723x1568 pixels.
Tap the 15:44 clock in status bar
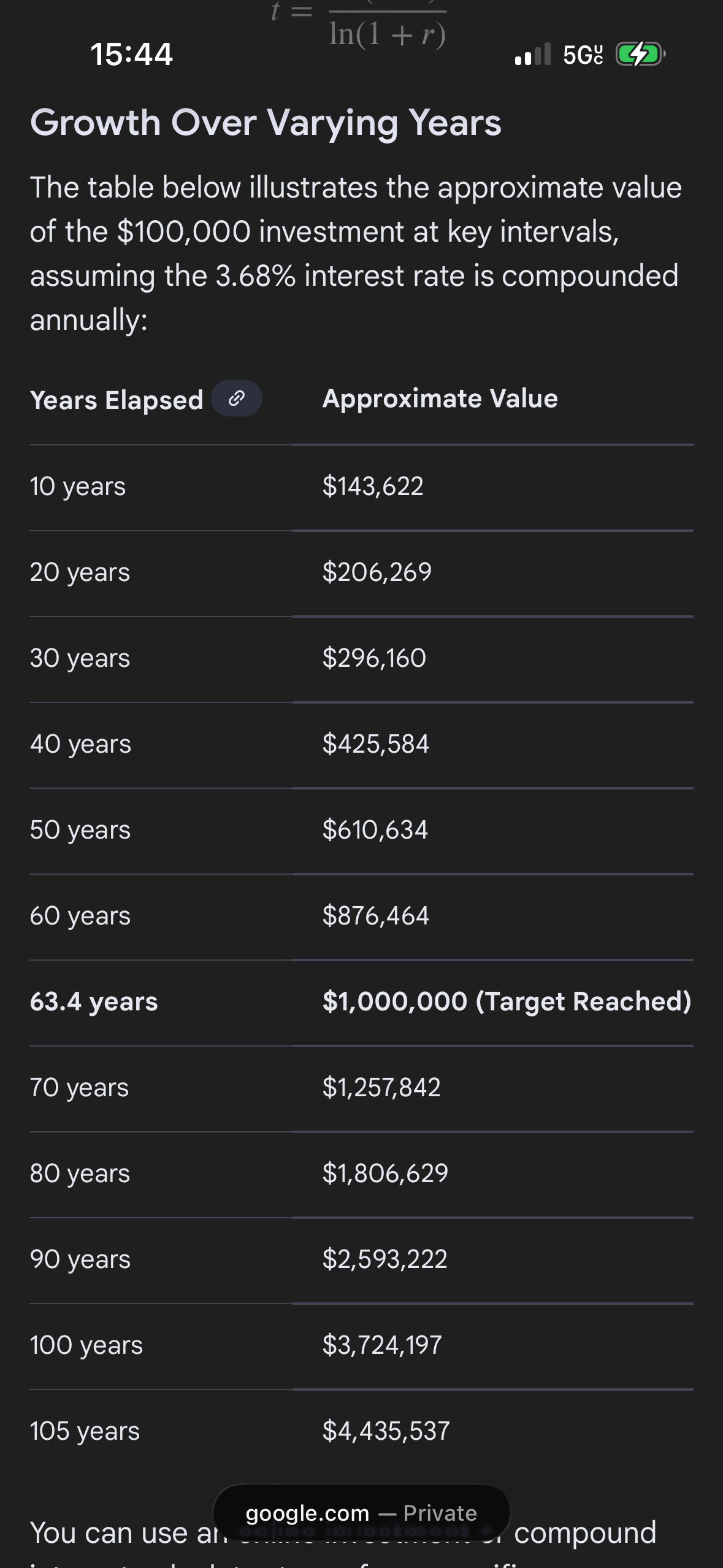[x=131, y=54]
